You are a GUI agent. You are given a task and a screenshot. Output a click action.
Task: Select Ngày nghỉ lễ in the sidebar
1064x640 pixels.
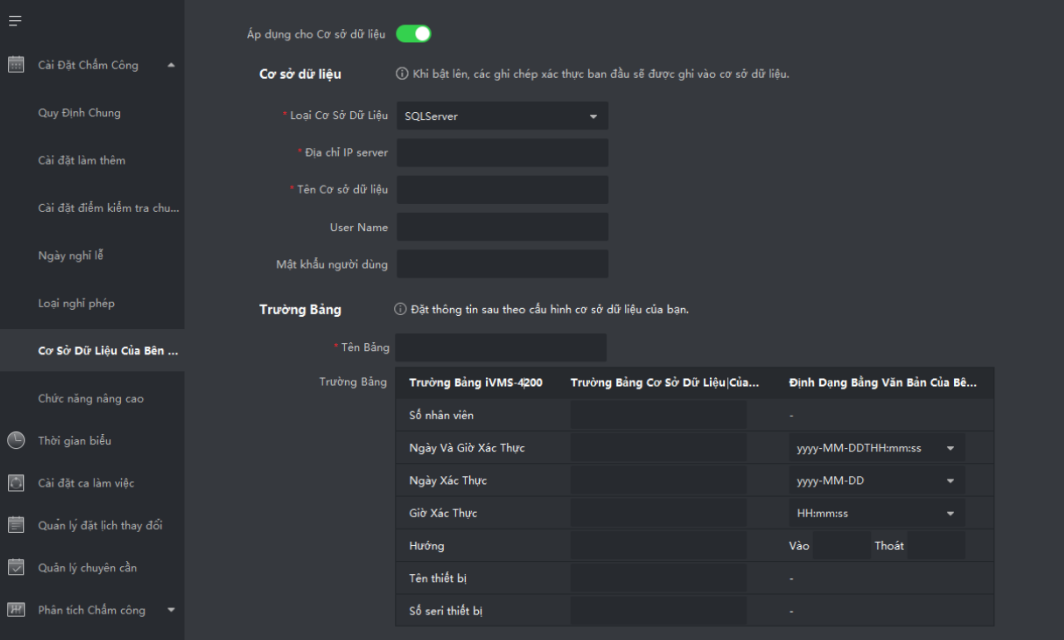[71, 256]
